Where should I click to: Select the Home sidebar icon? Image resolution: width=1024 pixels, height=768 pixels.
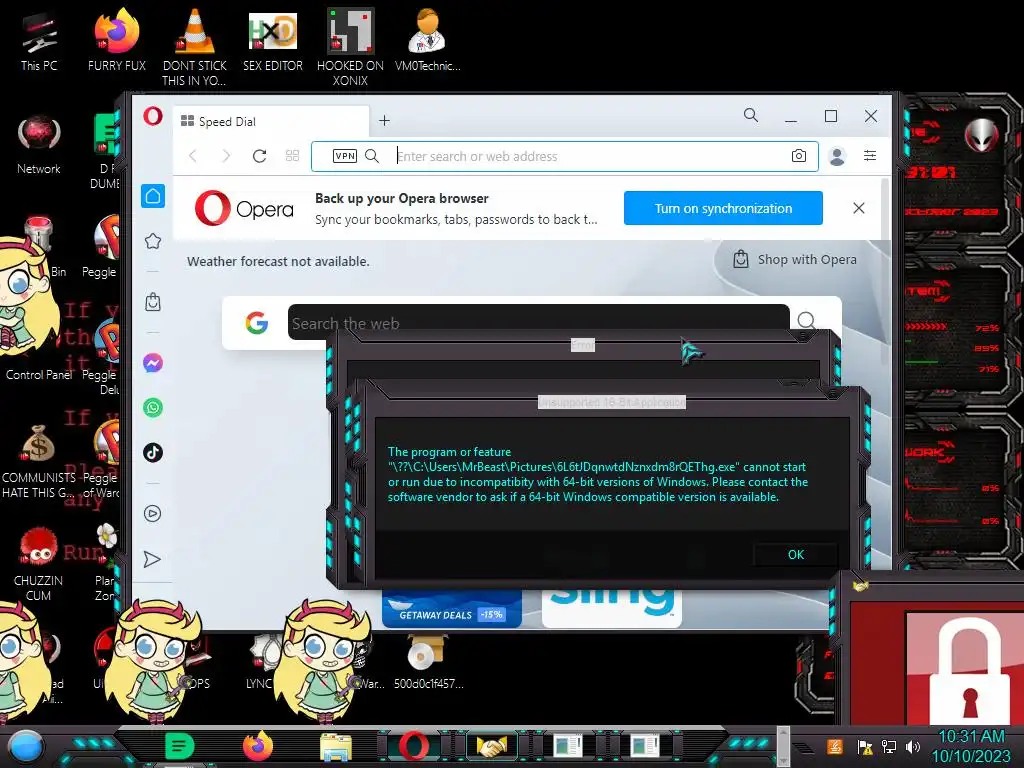[x=153, y=196]
